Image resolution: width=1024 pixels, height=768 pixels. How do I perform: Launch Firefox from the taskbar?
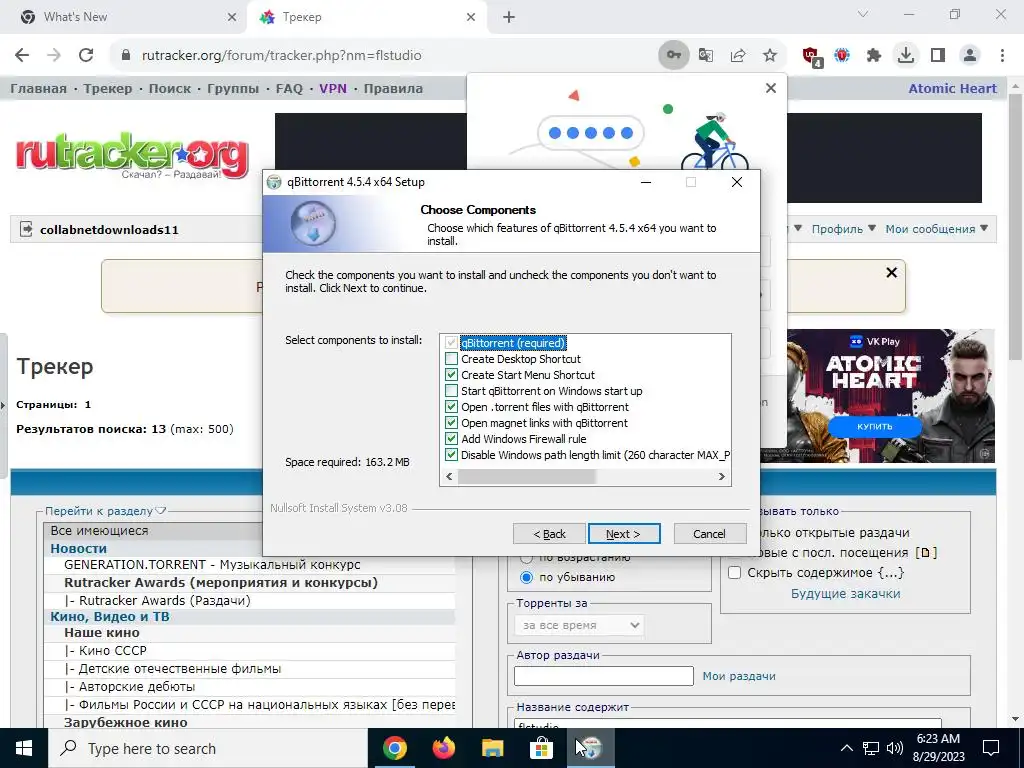tap(444, 748)
